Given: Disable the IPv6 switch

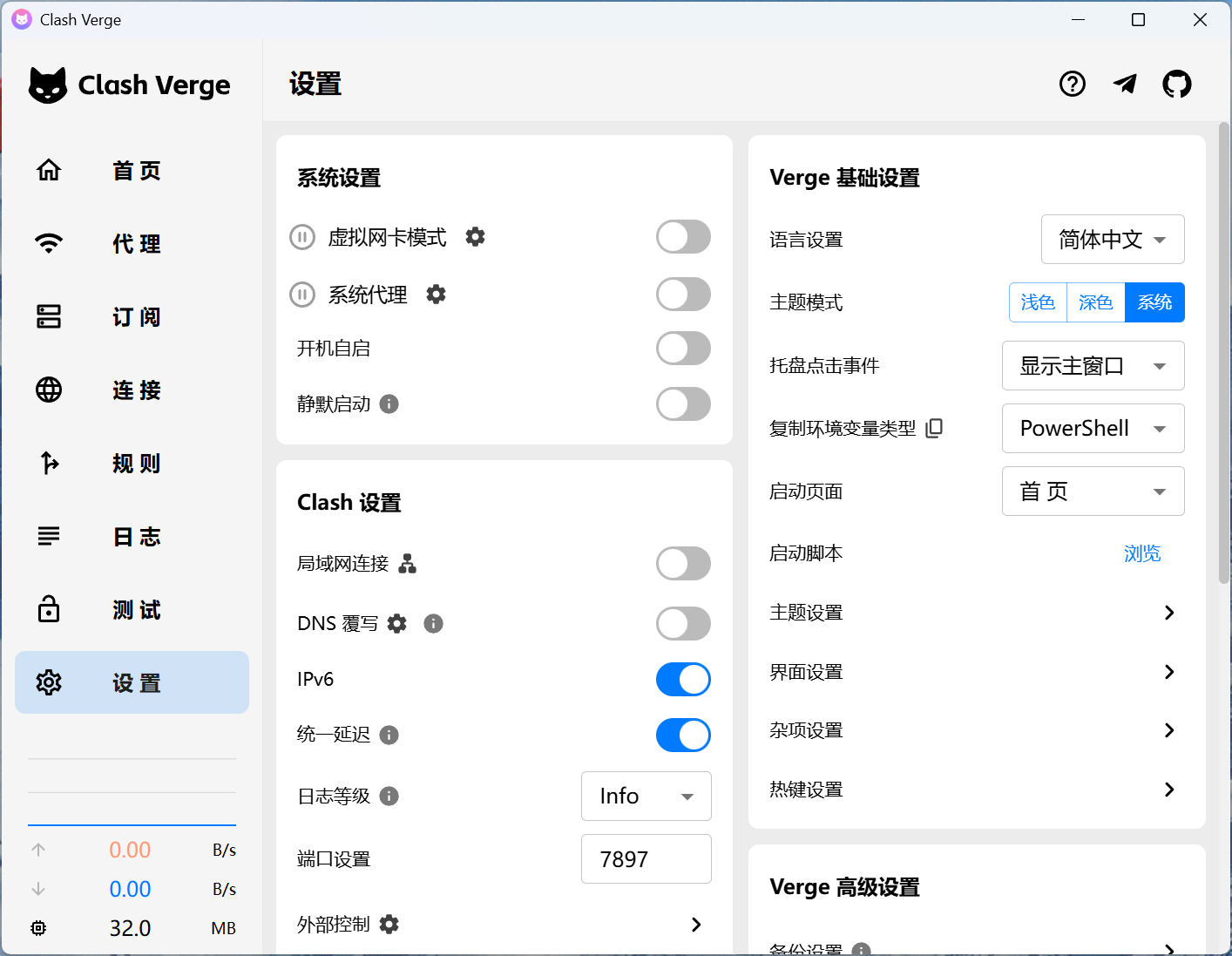Looking at the screenshot, I should (x=683, y=680).
